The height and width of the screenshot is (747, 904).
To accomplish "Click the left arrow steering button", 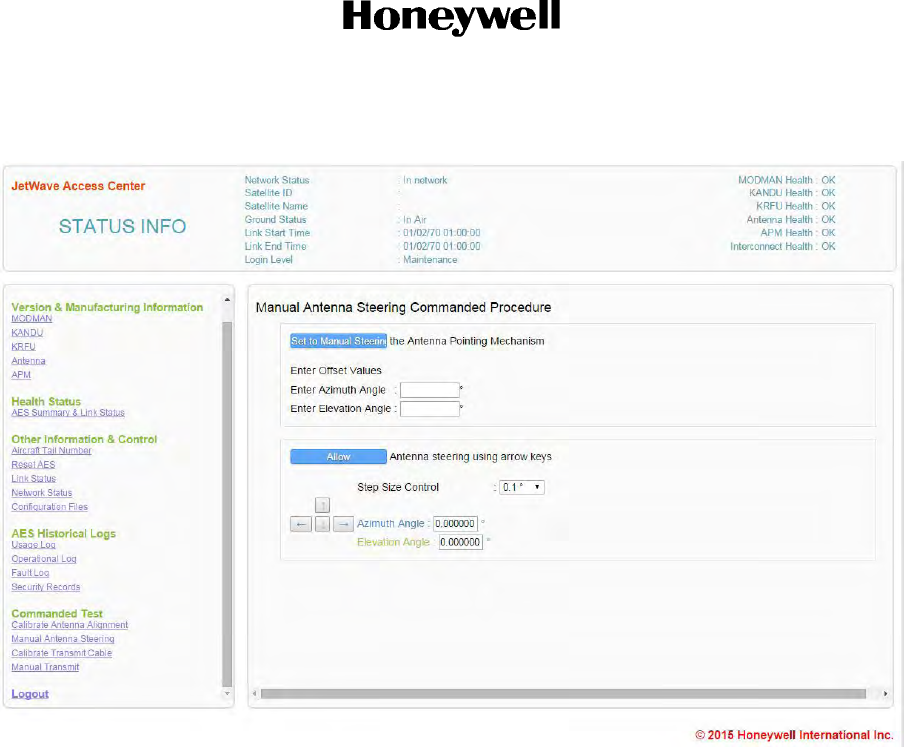I will pyautogui.click(x=300, y=524).
